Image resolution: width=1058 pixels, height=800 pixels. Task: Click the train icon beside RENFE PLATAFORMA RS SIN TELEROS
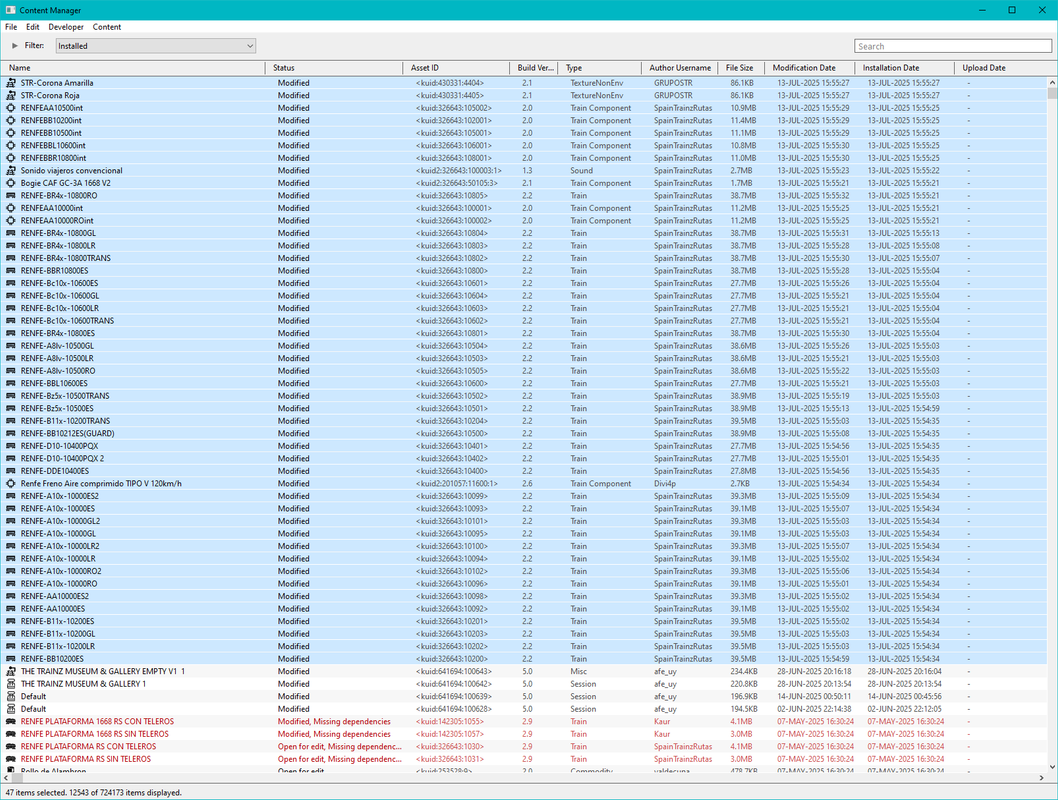tap(11, 759)
